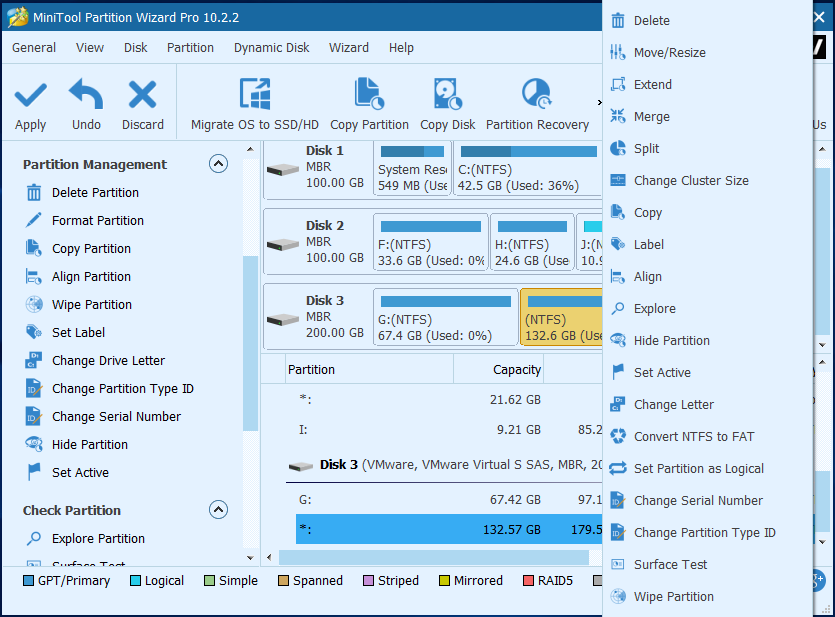835x617 pixels.
Task: Select the H:(NTFS) partition block
Action: 532,243
